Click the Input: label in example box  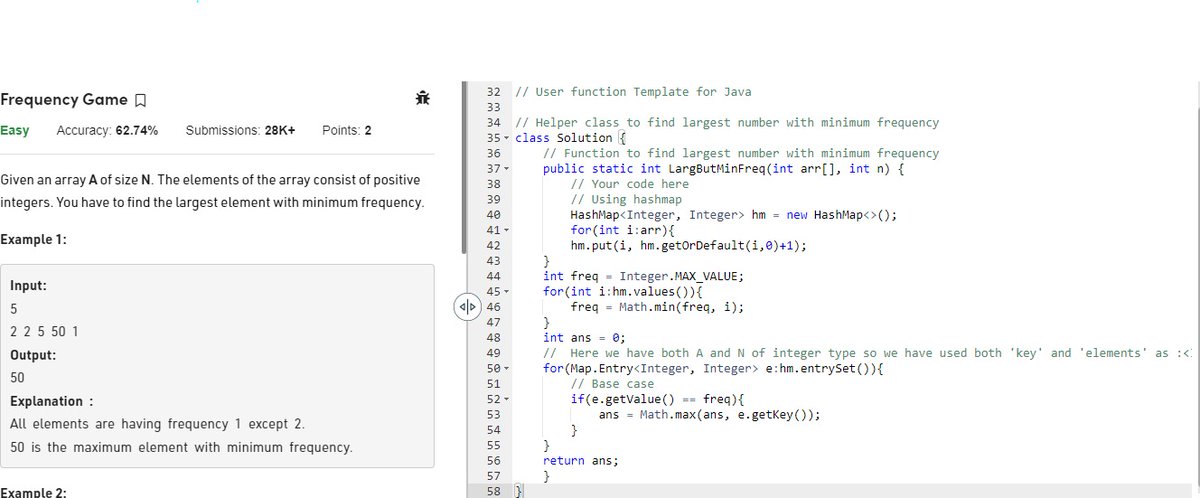28,286
